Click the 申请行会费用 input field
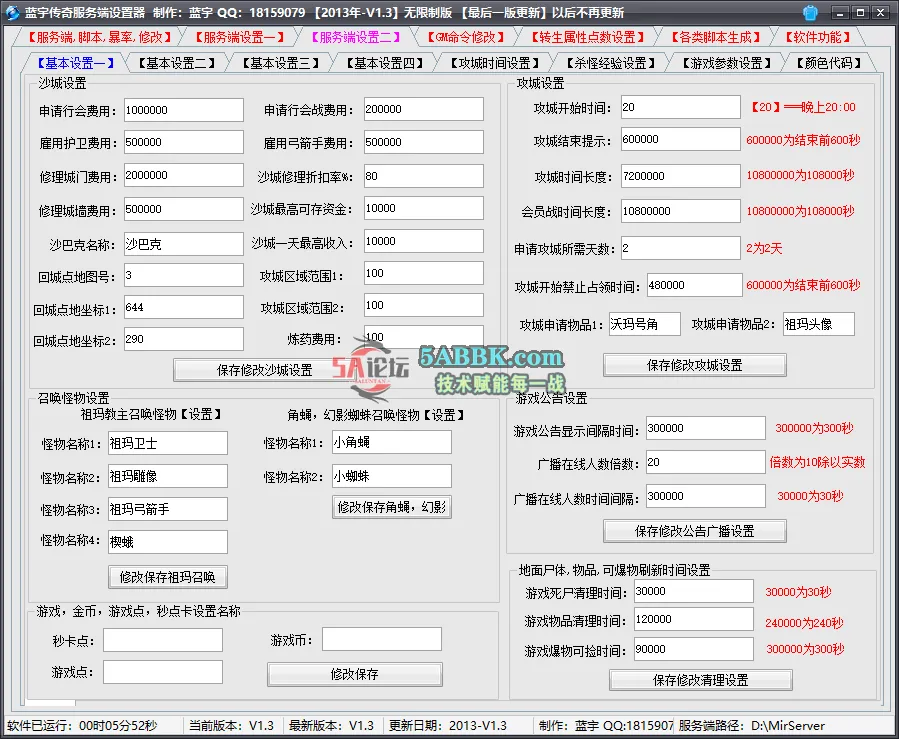899x739 pixels. [x=183, y=110]
